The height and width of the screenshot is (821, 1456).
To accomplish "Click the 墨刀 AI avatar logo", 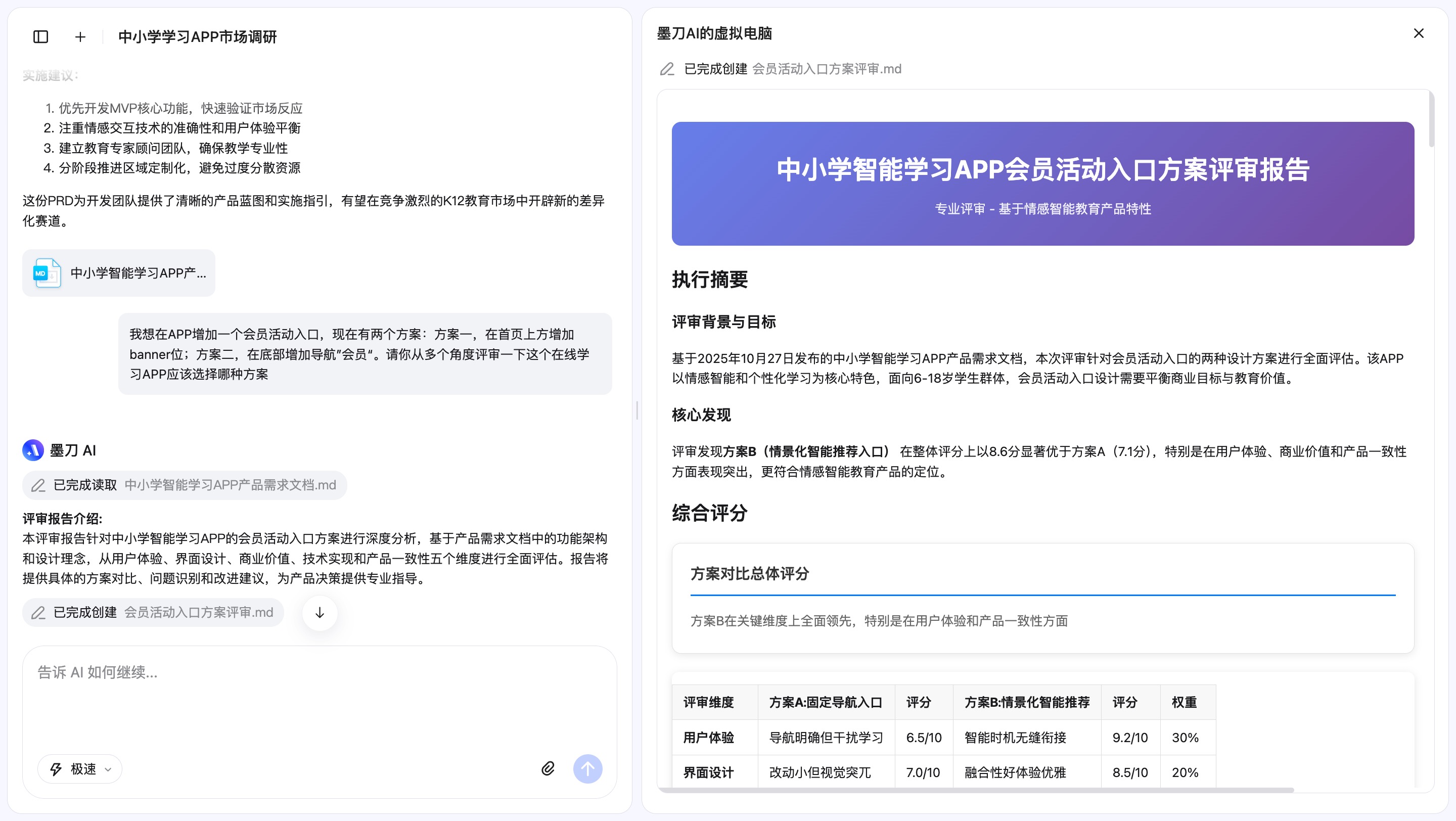I will point(33,450).
